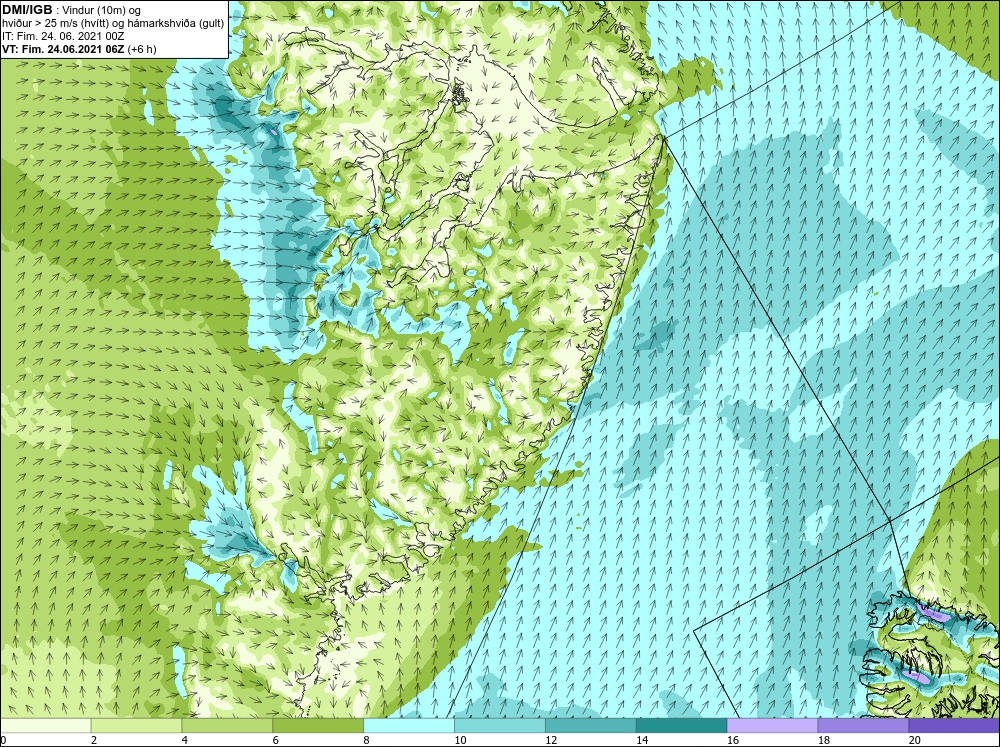Click the legend label '16'
The height and width of the screenshot is (747, 1000).
(x=733, y=740)
